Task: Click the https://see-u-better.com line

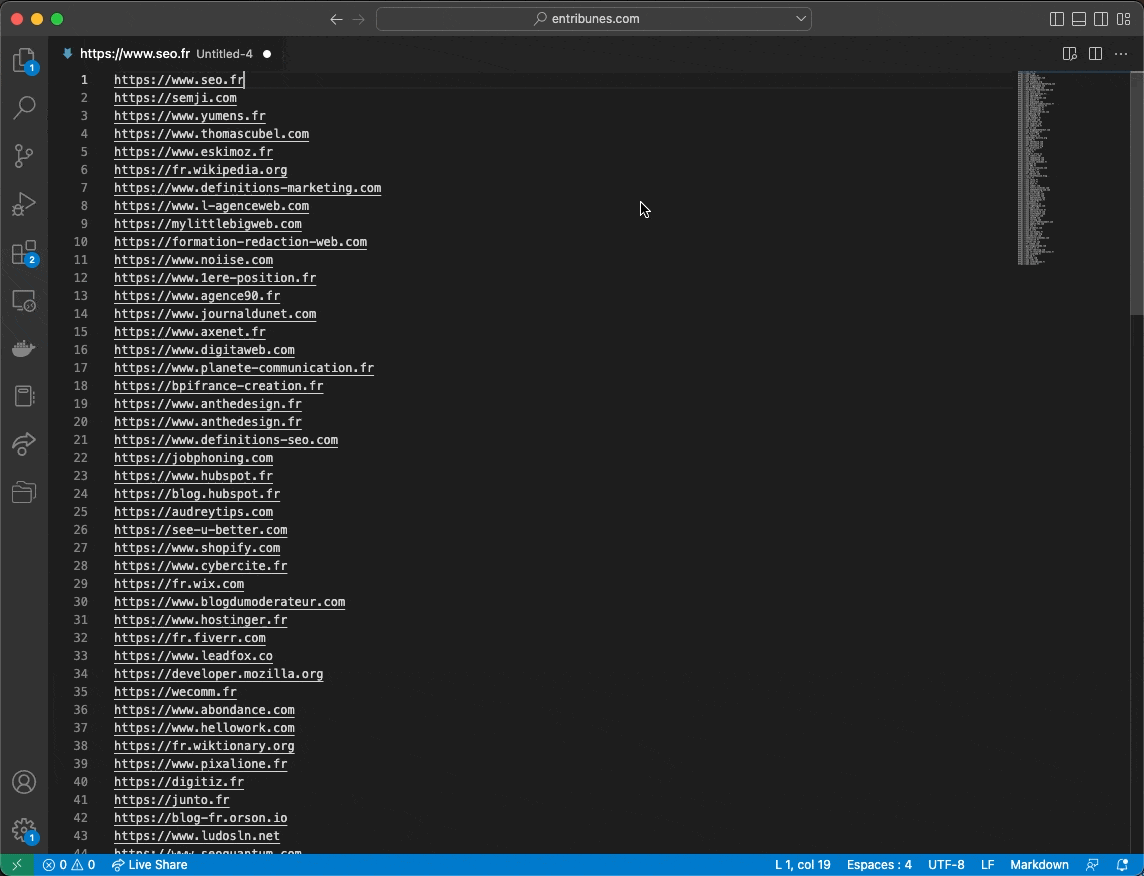Action: tap(201, 530)
